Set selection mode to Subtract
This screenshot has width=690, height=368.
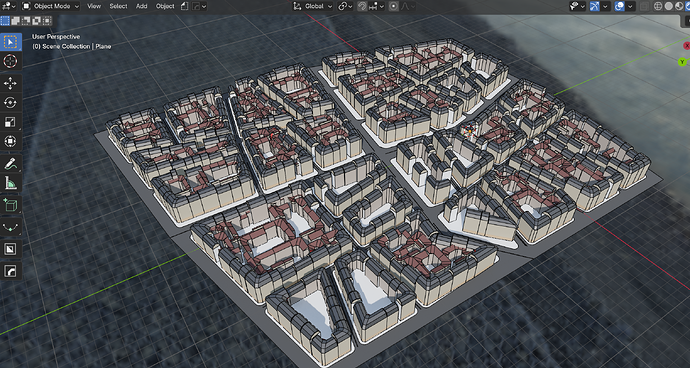pyautogui.click(x=26, y=20)
